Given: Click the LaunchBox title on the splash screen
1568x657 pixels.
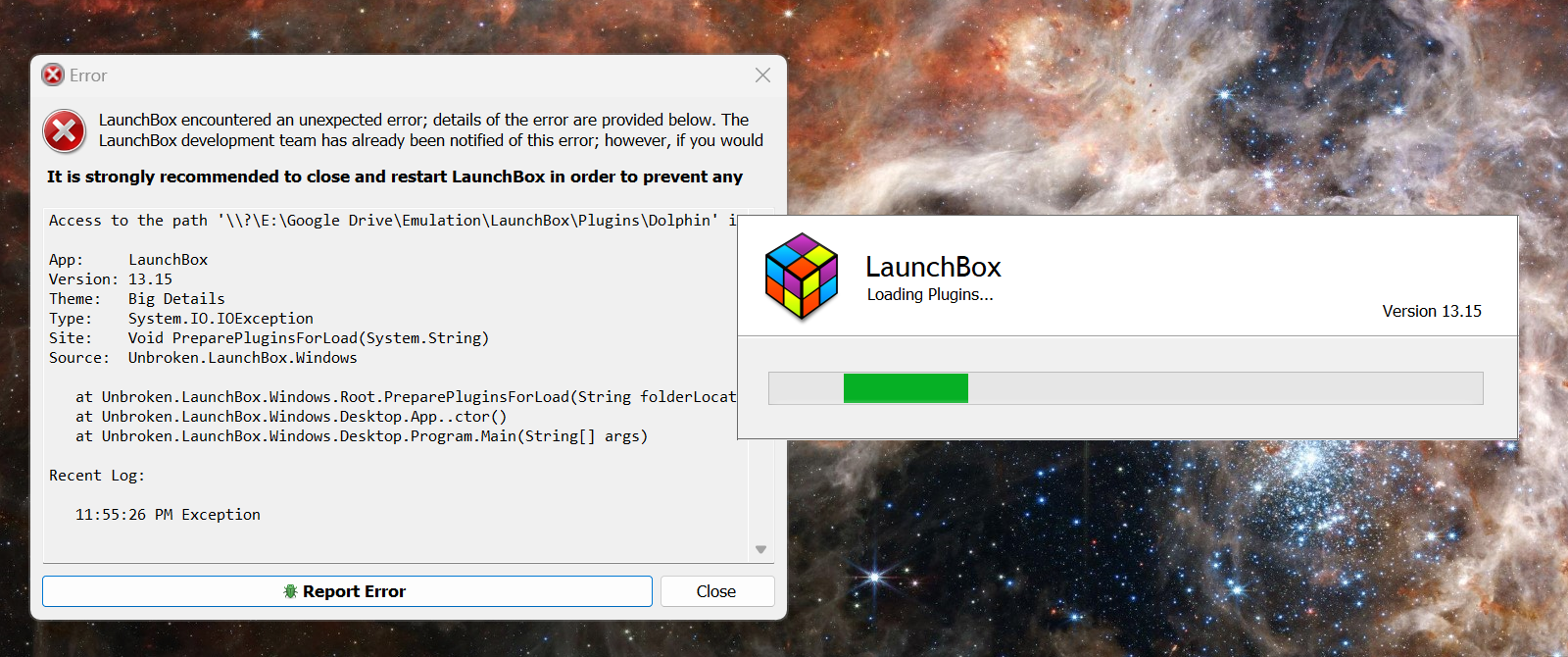Looking at the screenshot, I should (933, 267).
